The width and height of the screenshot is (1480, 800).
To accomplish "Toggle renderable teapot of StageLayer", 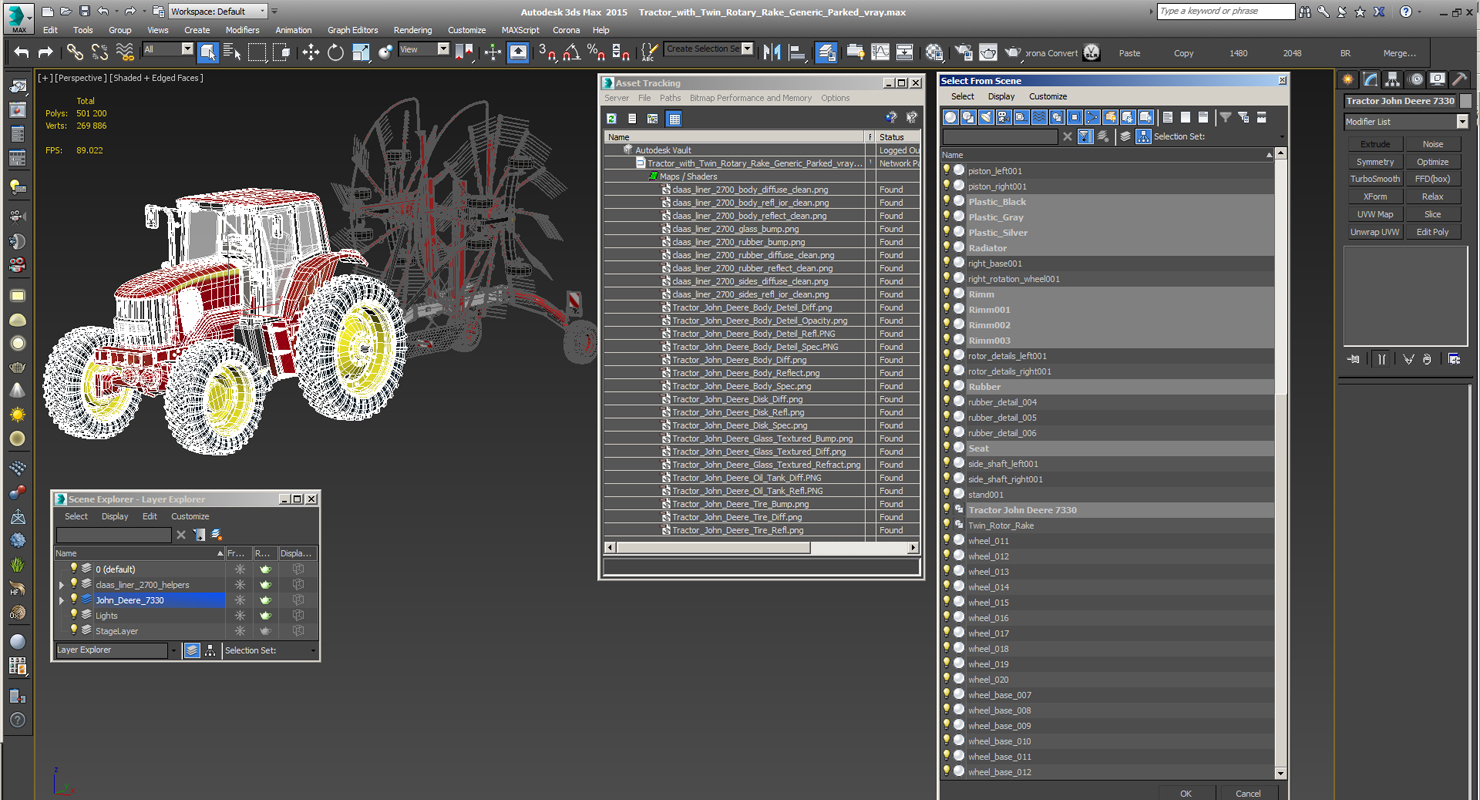I will 265,631.
